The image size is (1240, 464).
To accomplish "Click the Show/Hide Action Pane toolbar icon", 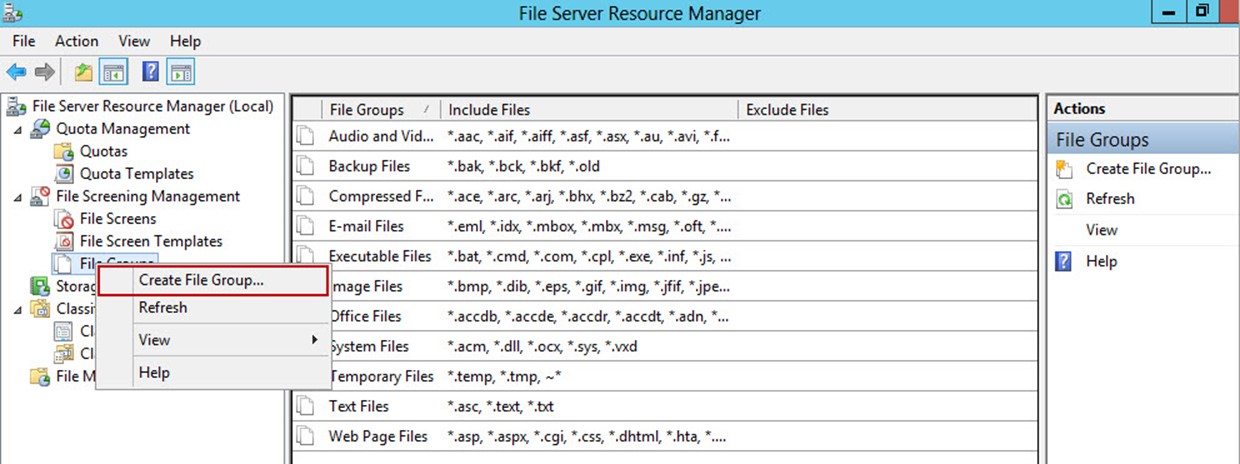I will click(181, 72).
